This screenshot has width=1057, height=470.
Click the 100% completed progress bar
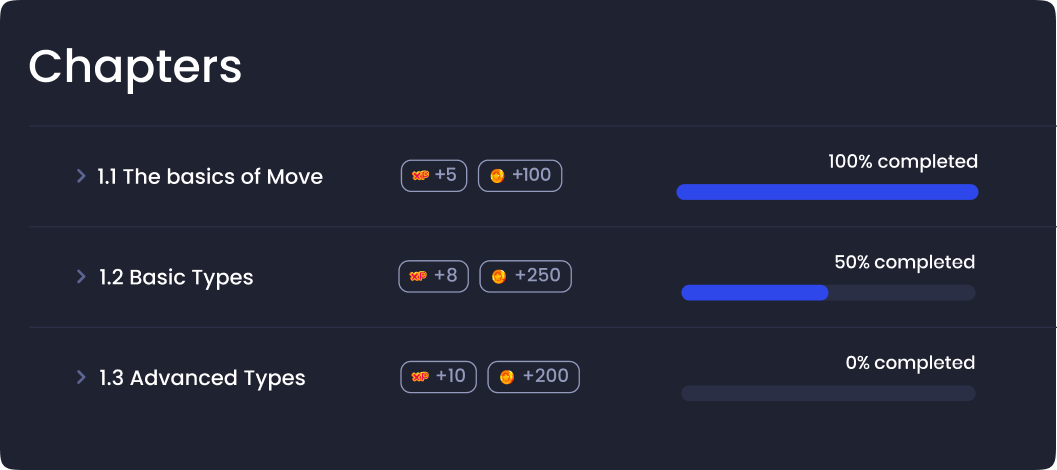pos(827,192)
